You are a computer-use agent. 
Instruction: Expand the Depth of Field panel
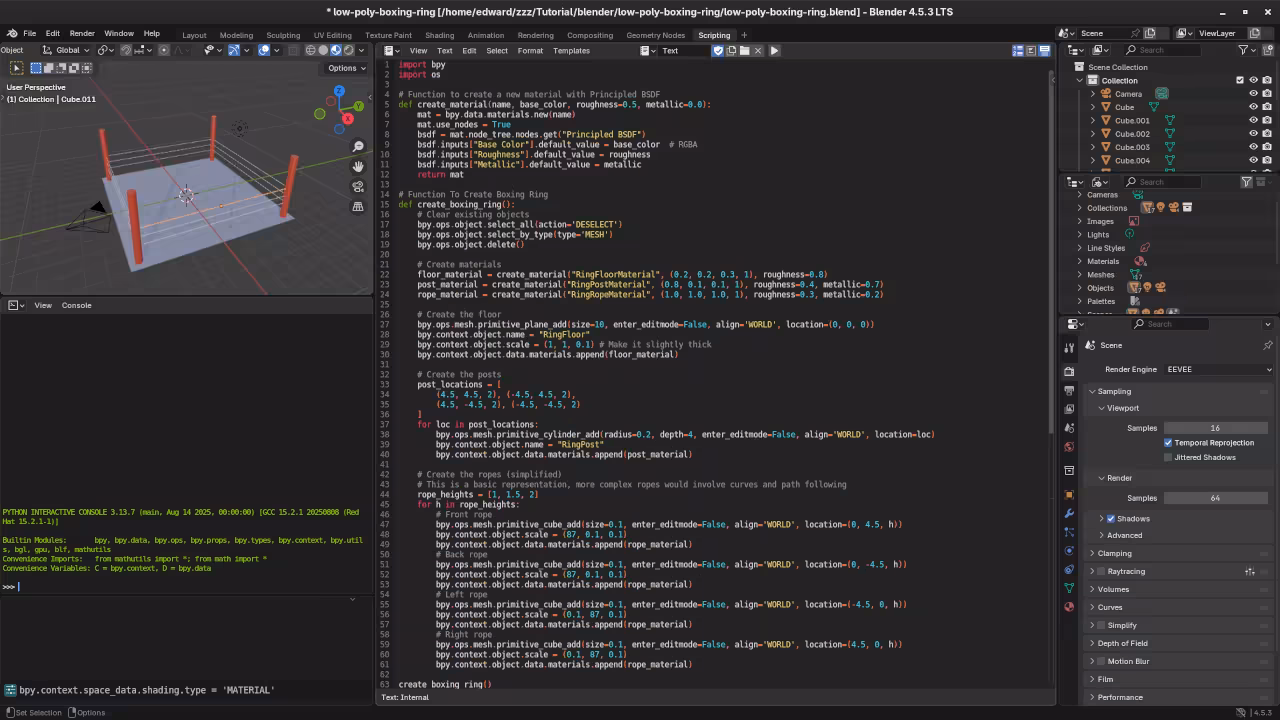tap(1122, 643)
